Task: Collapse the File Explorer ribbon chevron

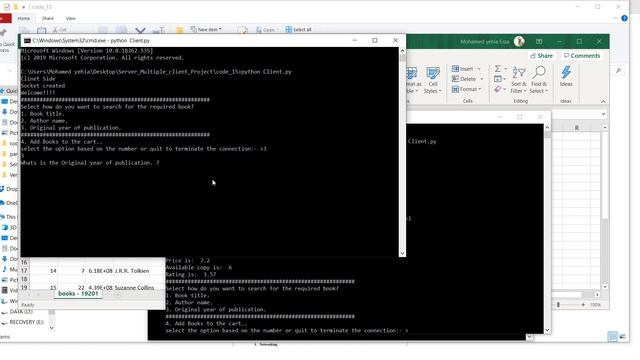Action: pyautogui.click(x=615, y=18)
